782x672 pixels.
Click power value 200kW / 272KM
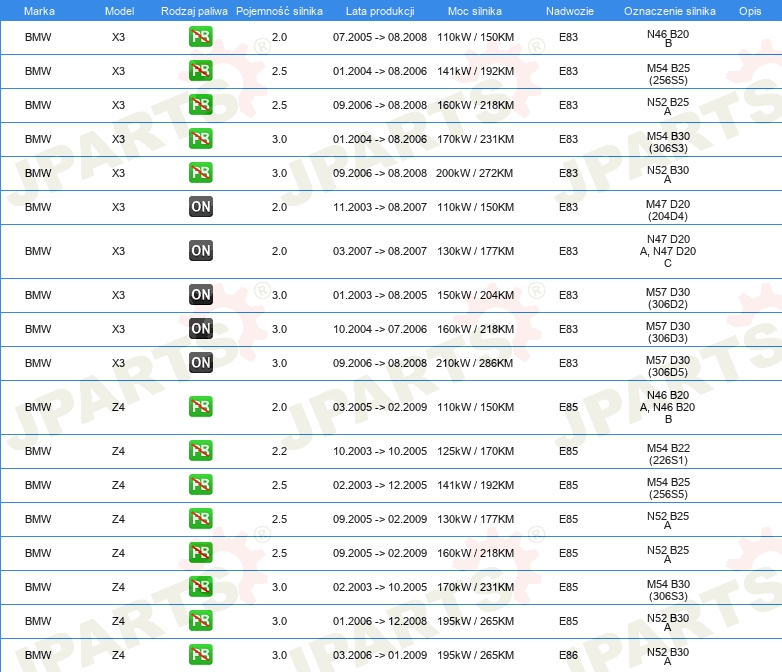point(474,173)
